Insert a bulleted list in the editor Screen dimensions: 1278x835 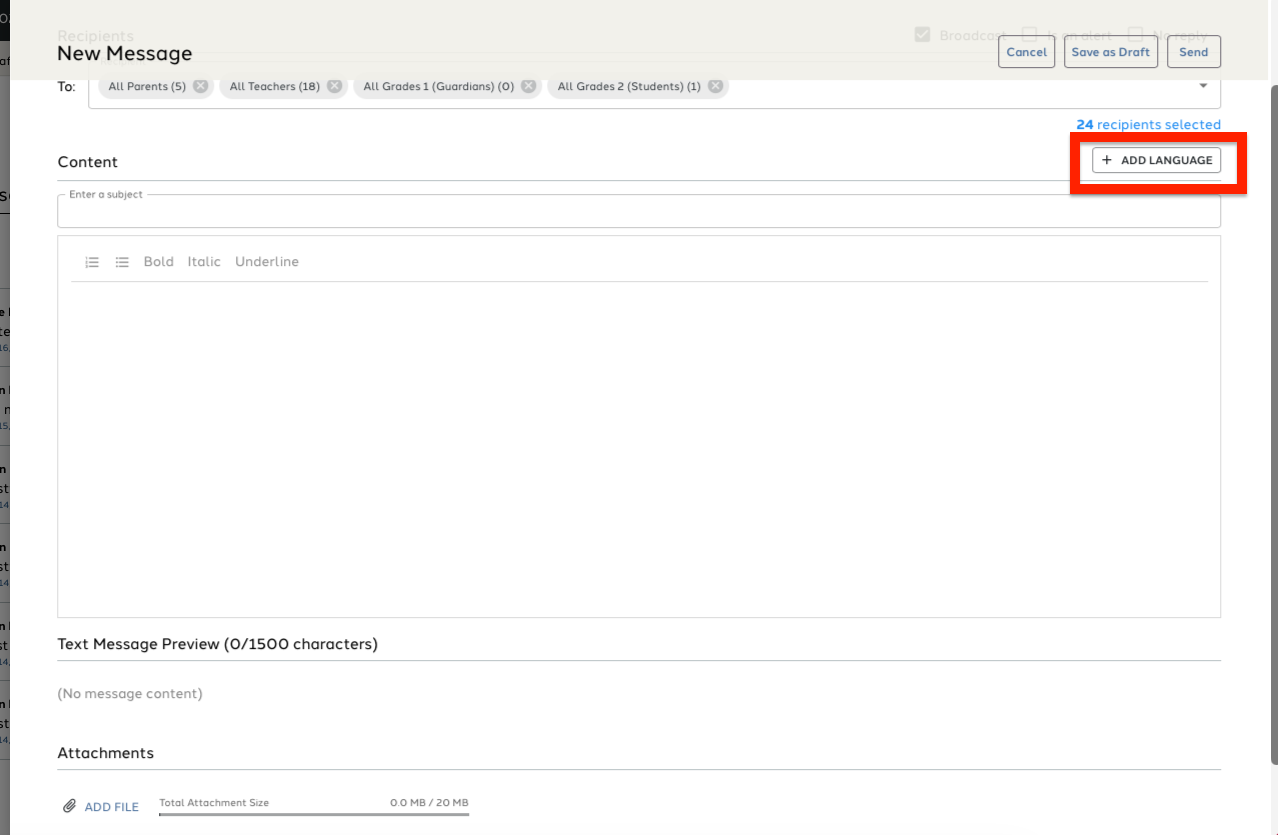point(122,262)
